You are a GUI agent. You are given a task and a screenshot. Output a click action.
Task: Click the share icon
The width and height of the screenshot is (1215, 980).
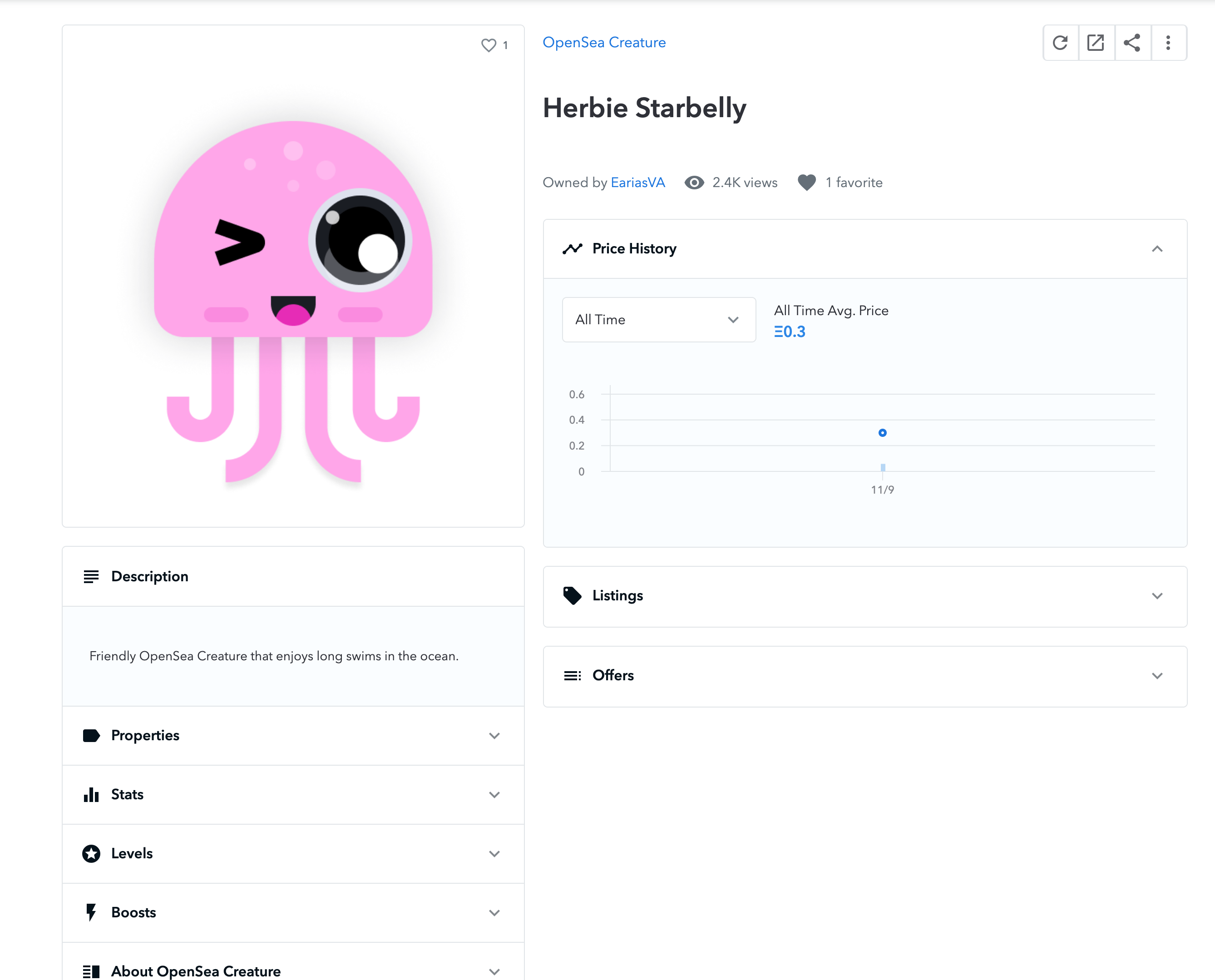(1132, 43)
